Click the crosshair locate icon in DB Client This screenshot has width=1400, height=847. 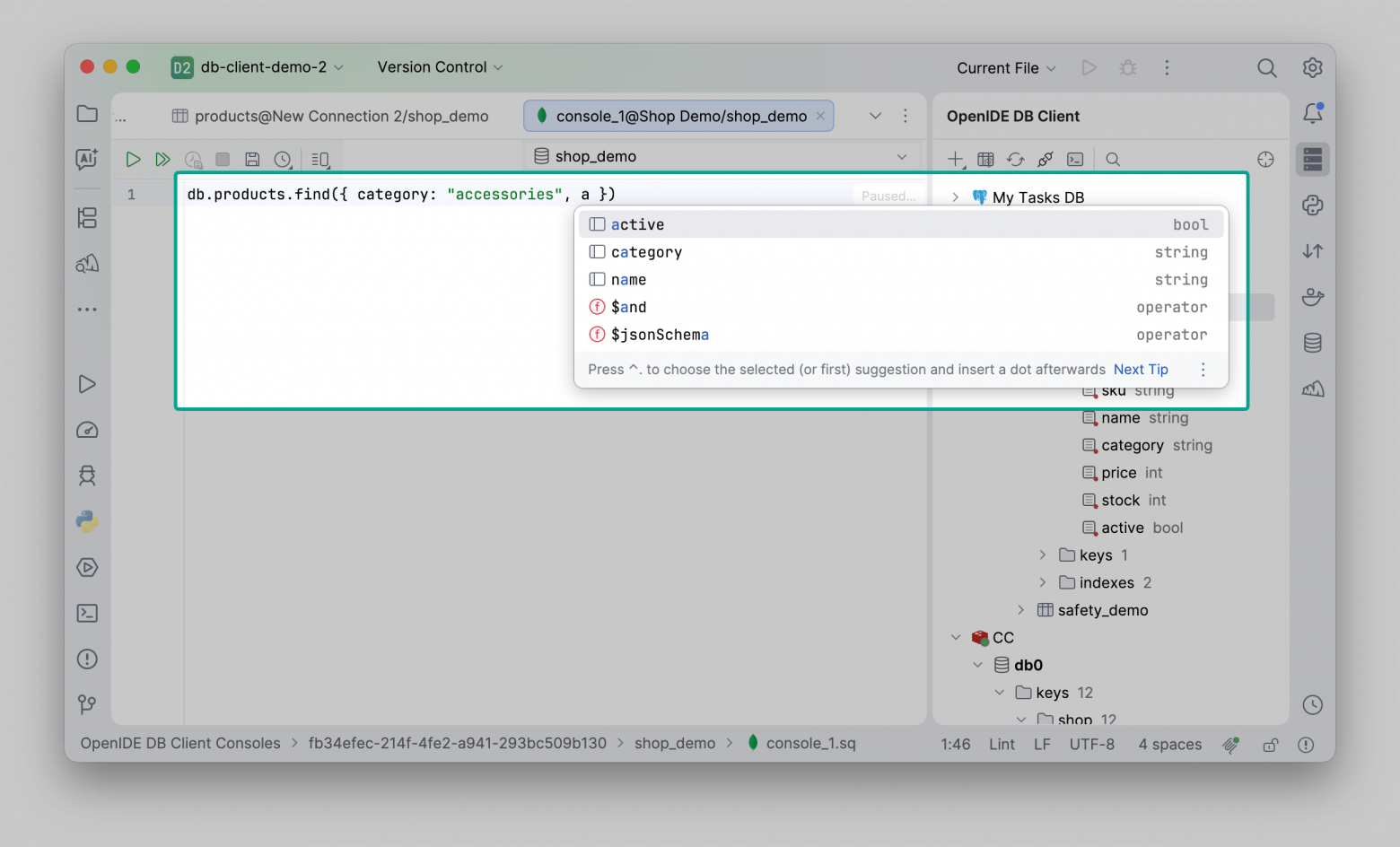pyautogui.click(x=1265, y=159)
